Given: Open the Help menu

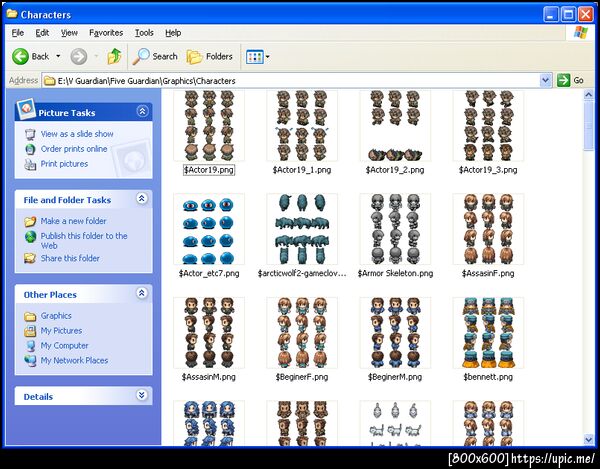Looking at the screenshot, I should pyautogui.click(x=173, y=33).
